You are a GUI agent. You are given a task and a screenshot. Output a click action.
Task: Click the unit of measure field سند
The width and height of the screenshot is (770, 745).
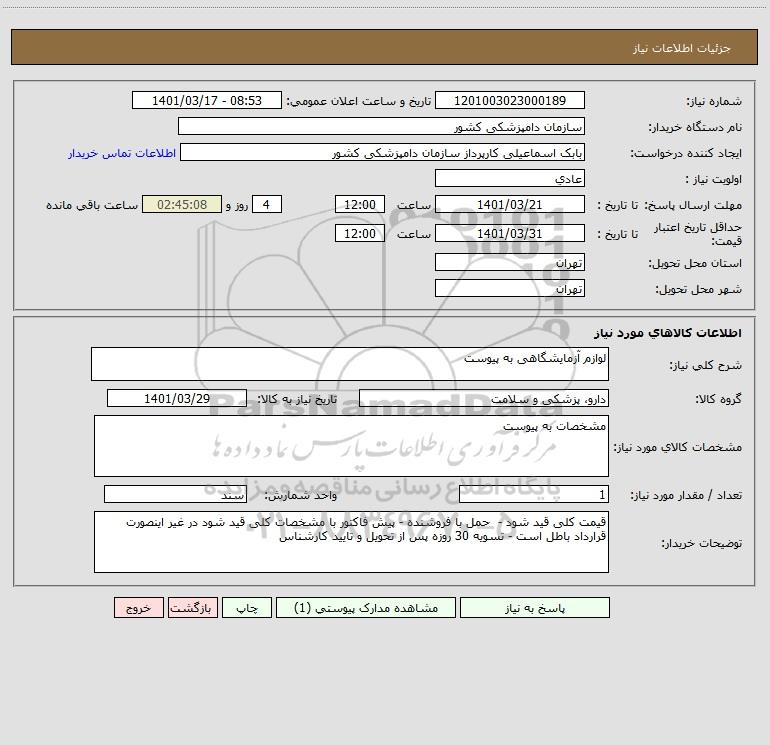coord(175,494)
